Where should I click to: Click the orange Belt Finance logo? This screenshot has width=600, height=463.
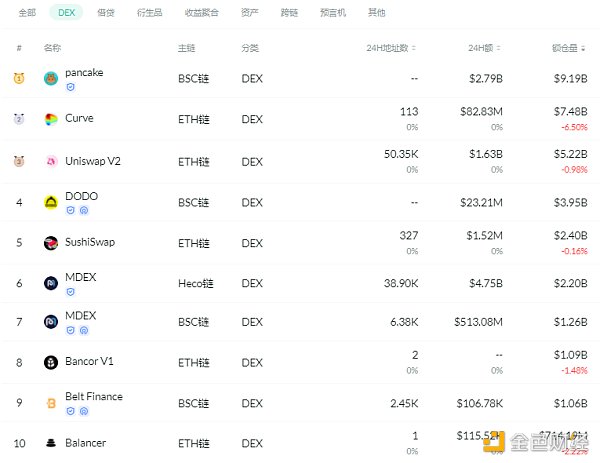pyautogui.click(x=51, y=403)
